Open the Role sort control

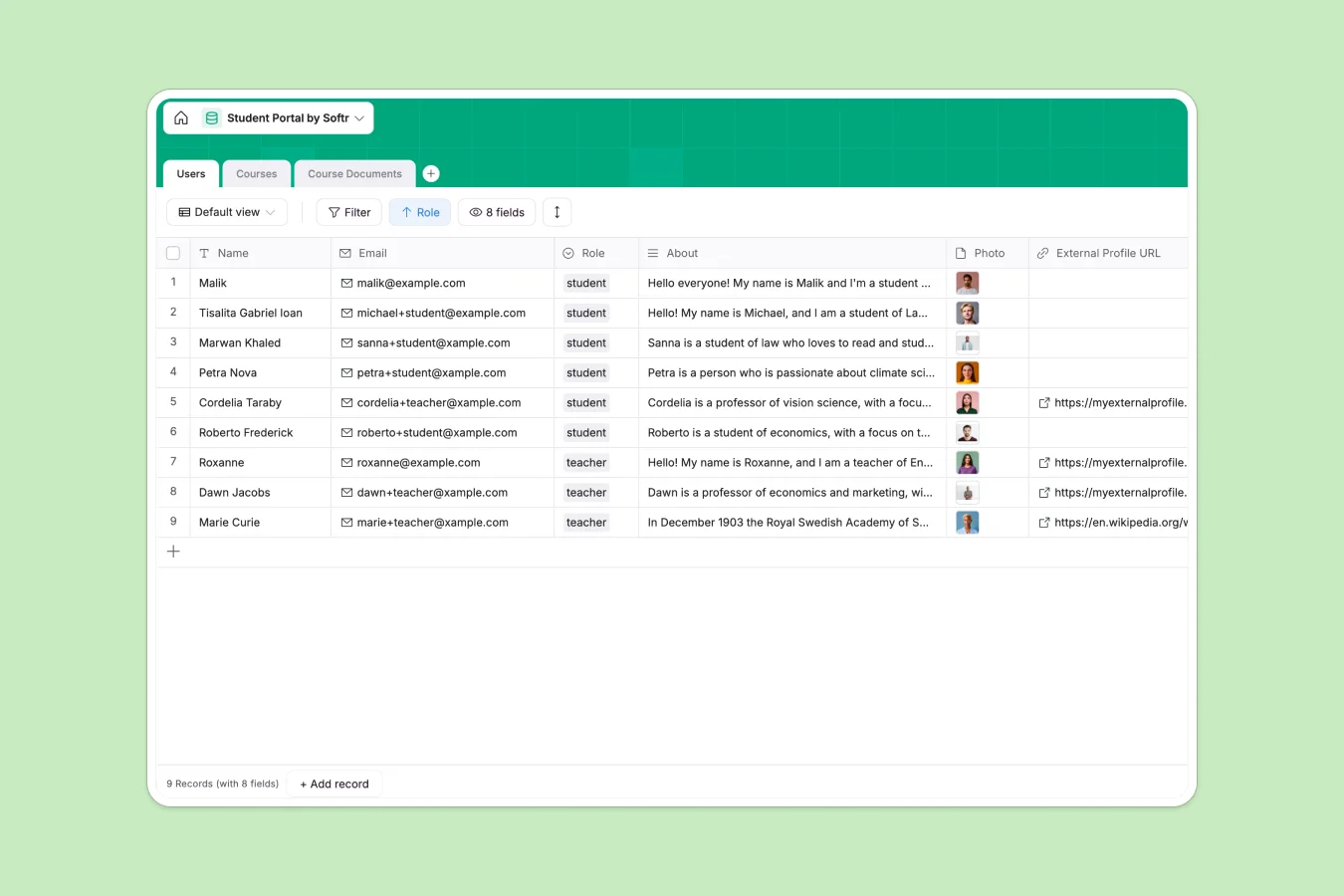click(x=419, y=212)
